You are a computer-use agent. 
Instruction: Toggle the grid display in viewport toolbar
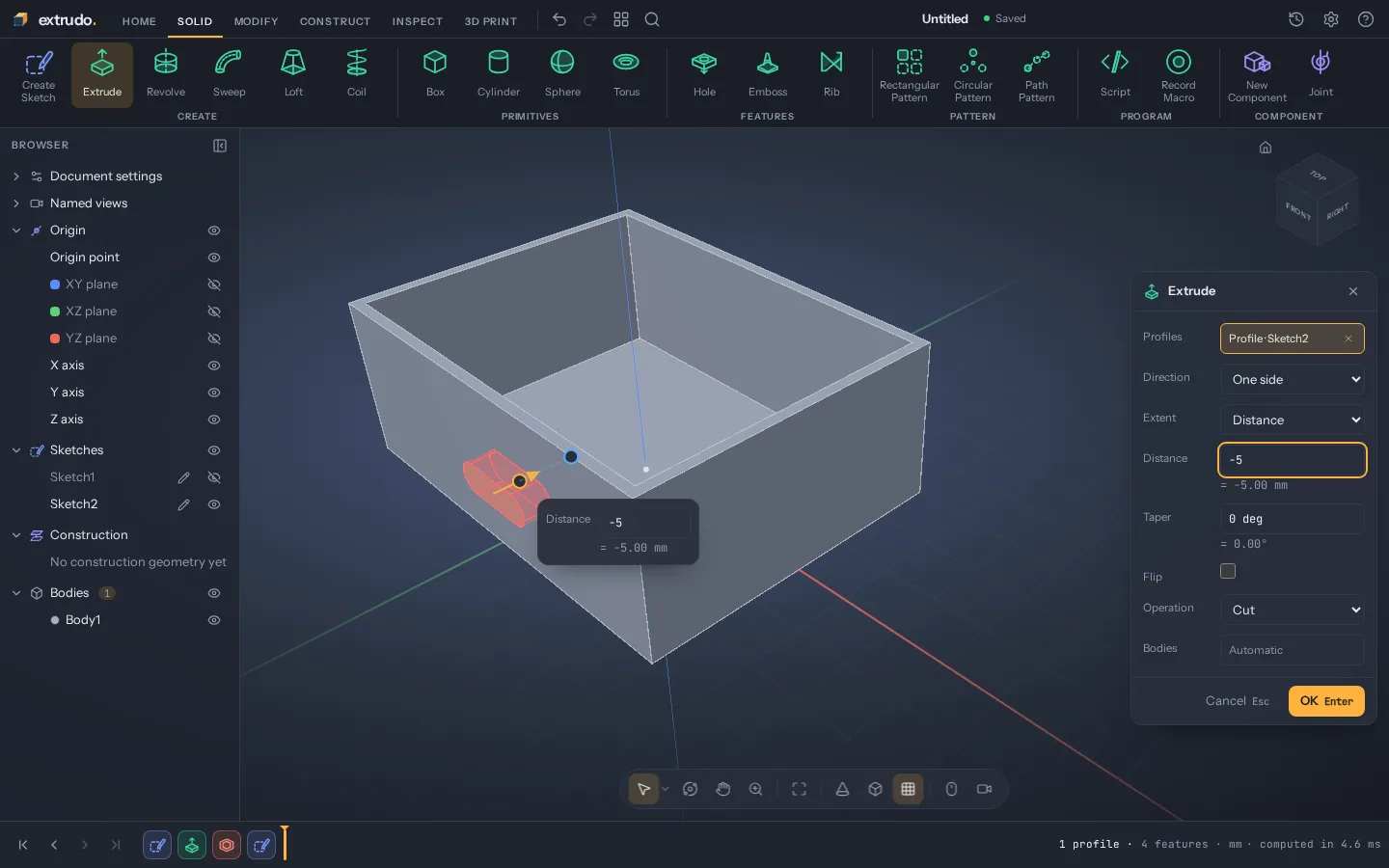[908, 789]
